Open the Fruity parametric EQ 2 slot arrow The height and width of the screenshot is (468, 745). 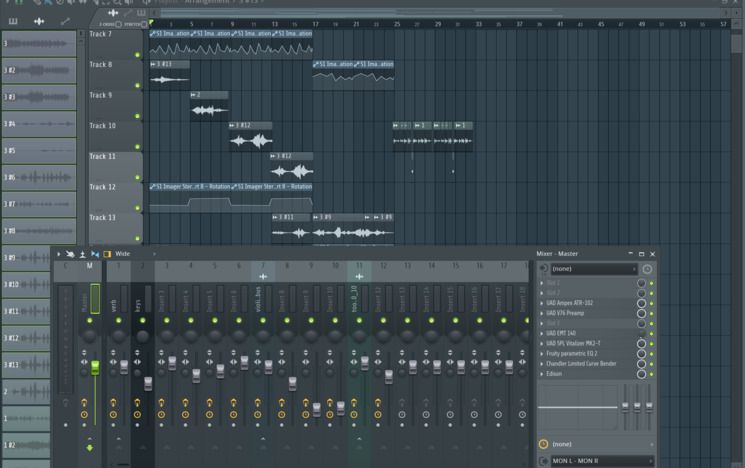point(542,353)
